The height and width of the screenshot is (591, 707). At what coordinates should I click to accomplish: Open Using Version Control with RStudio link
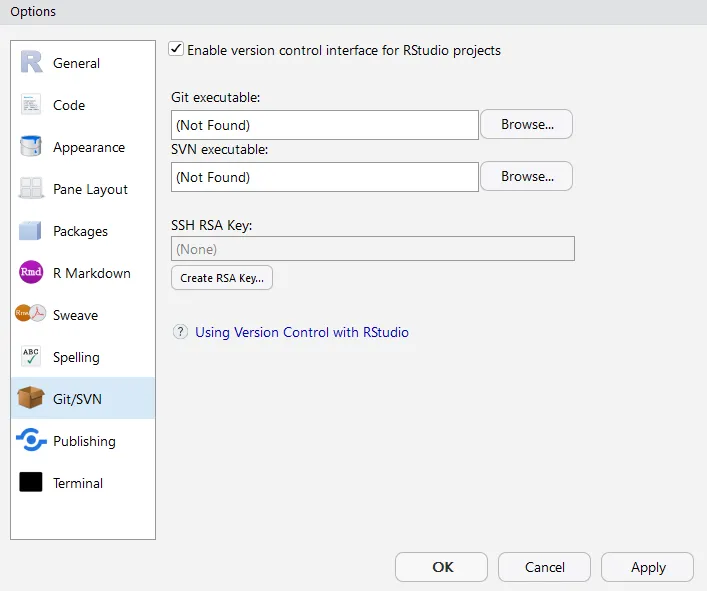pos(301,332)
